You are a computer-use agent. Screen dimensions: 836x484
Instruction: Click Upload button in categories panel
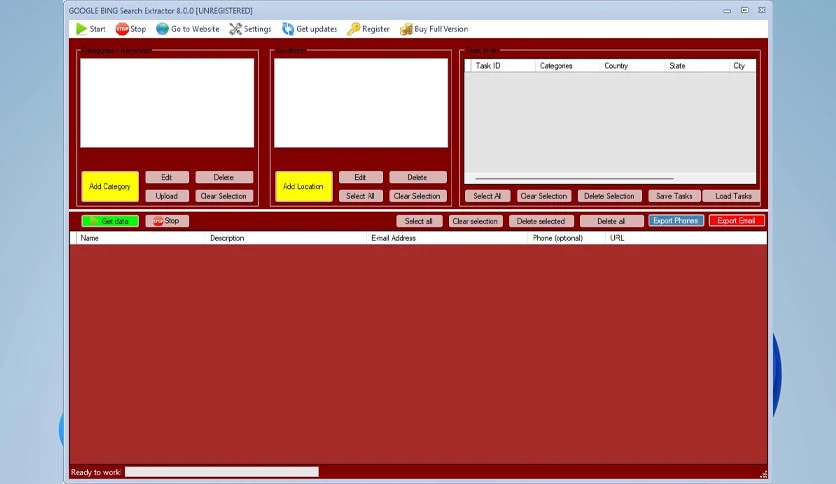[x=167, y=196]
